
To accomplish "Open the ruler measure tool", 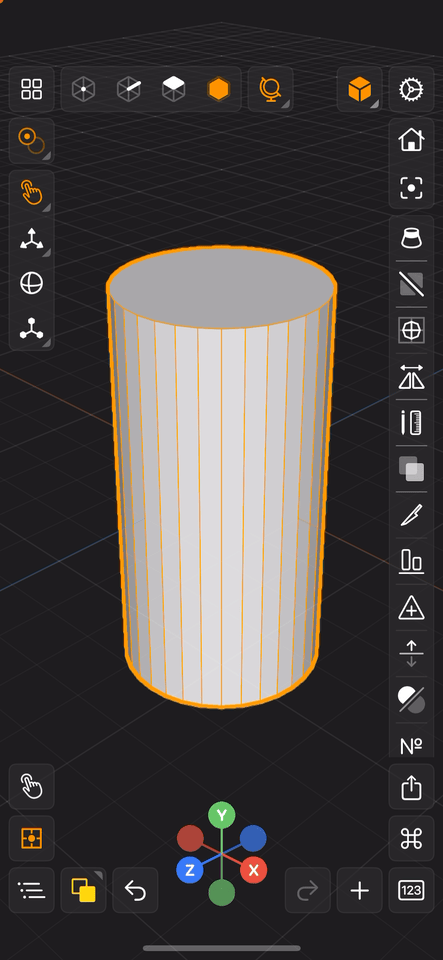I will 411,422.
